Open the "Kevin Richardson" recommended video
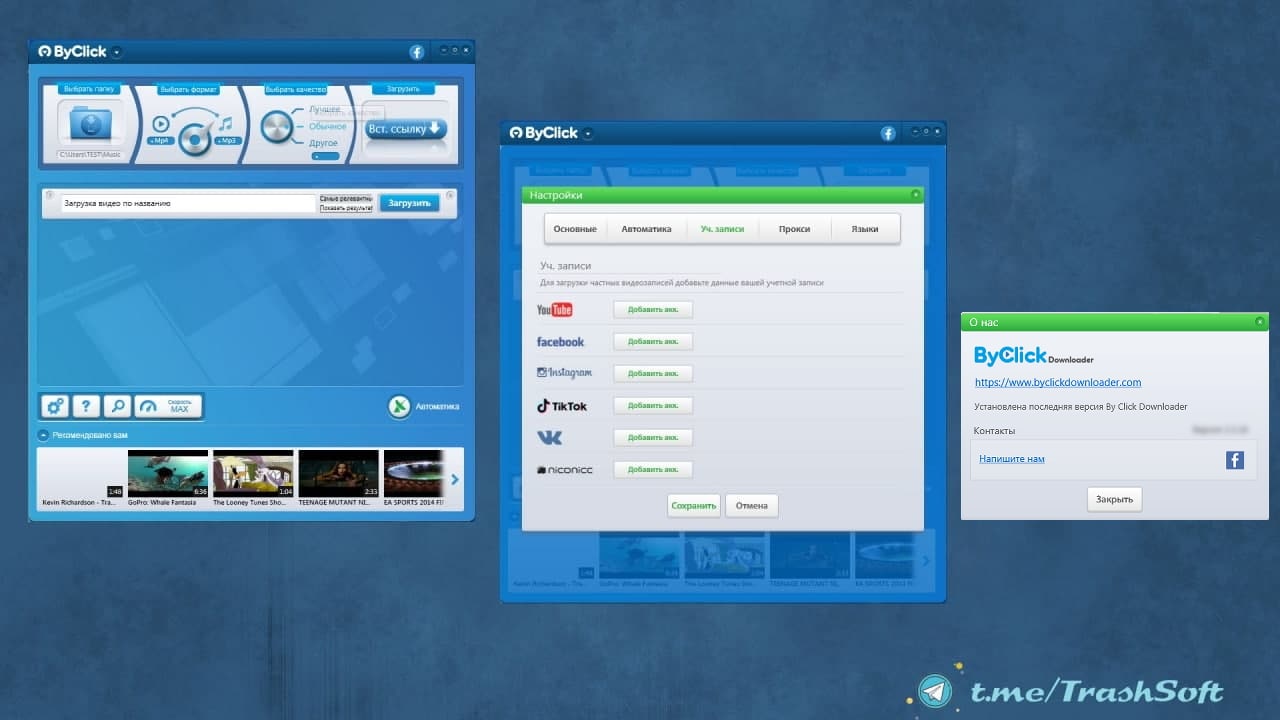The width and height of the screenshot is (1280, 720). pyautogui.click(x=82, y=478)
